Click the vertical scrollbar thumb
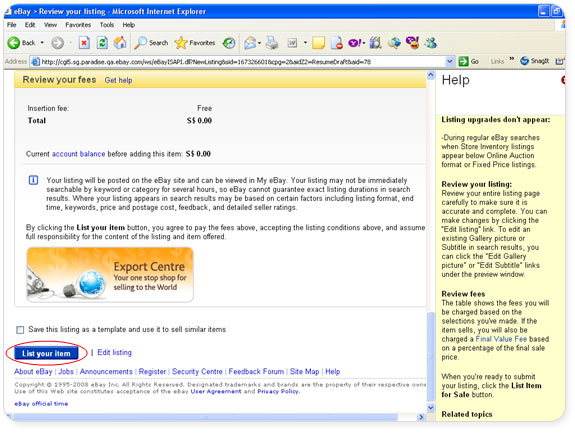This screenshot has height=439, width=575. point(431,356)
